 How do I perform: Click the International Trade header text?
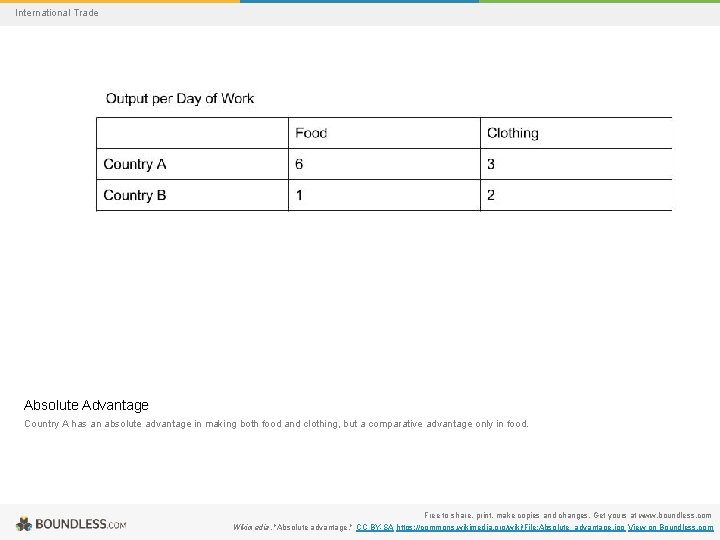[56, 13]
